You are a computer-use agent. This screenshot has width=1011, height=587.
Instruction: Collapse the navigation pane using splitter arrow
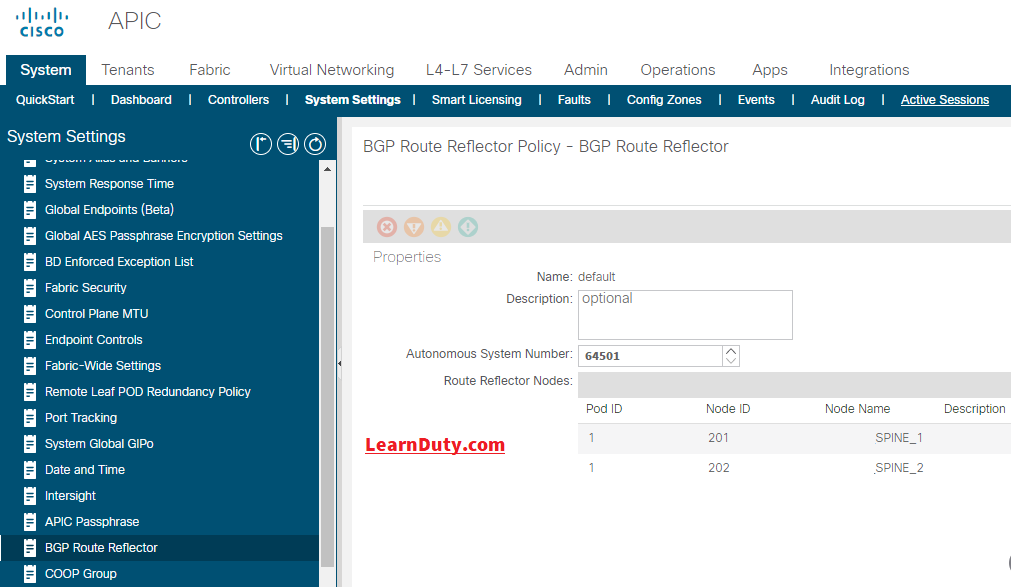coord(339,364)
